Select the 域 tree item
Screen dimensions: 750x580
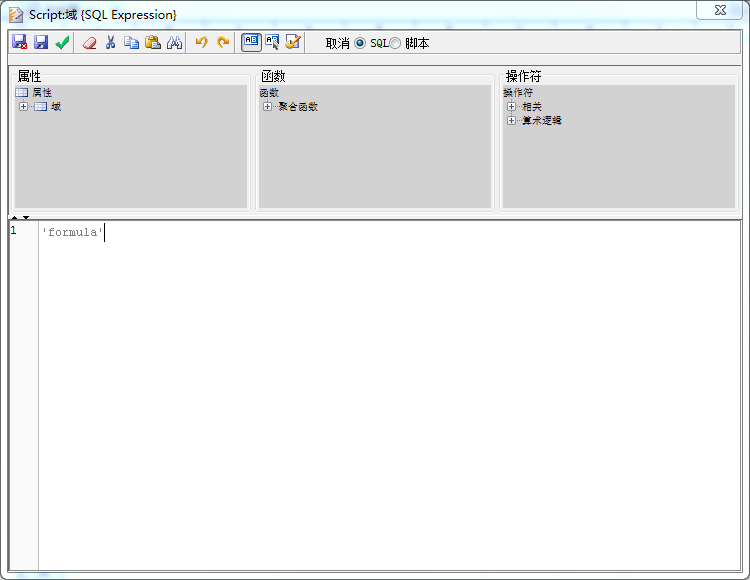[x=56, y=107]
